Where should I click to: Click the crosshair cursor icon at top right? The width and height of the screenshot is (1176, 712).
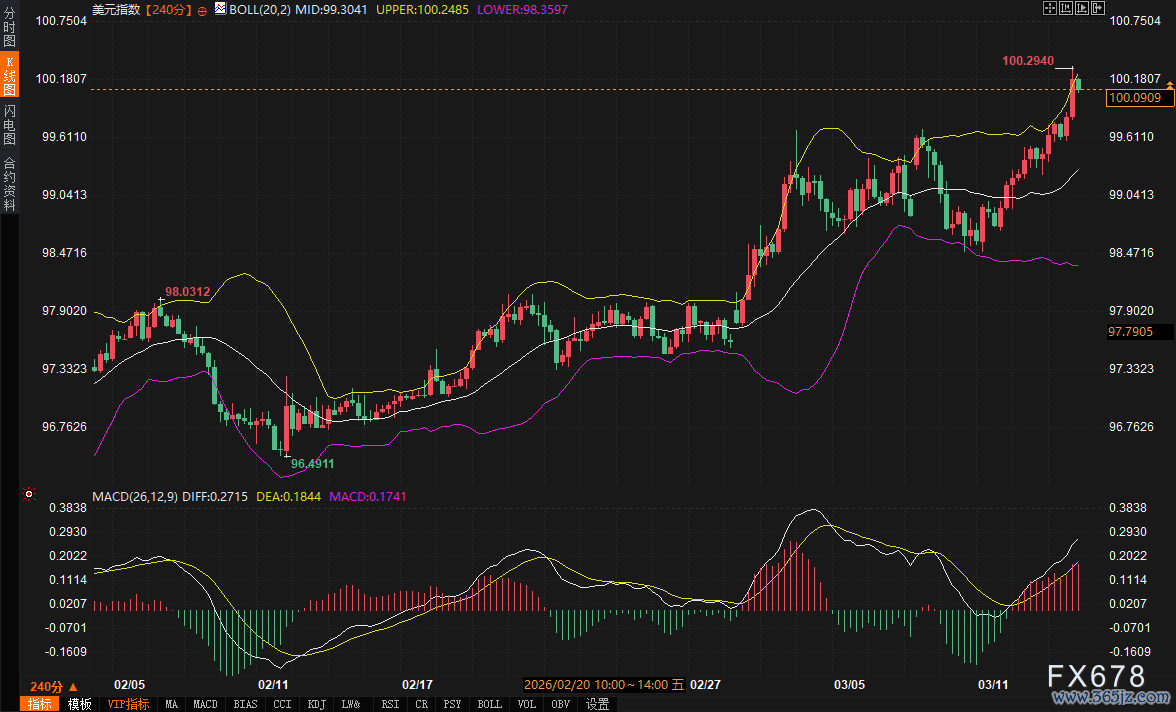[1050, 8]
